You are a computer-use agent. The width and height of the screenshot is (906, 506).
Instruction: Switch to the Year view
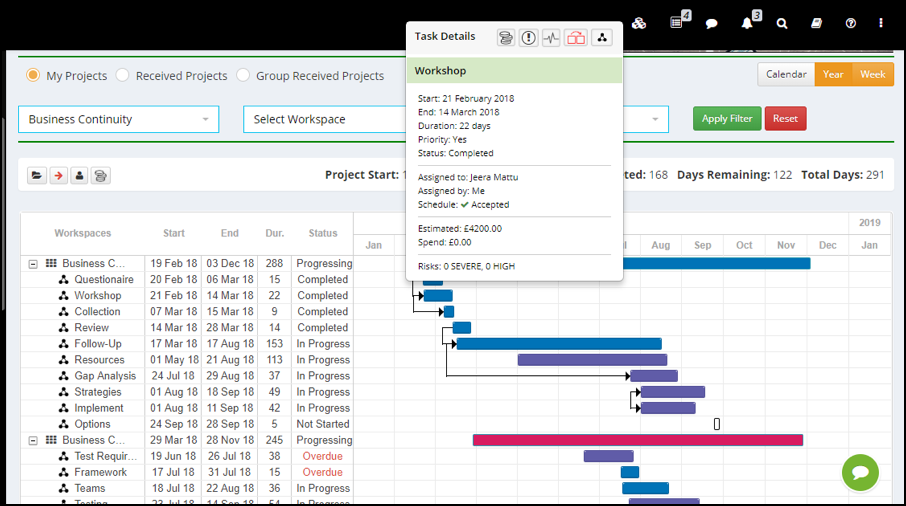(x=833, y=74)
